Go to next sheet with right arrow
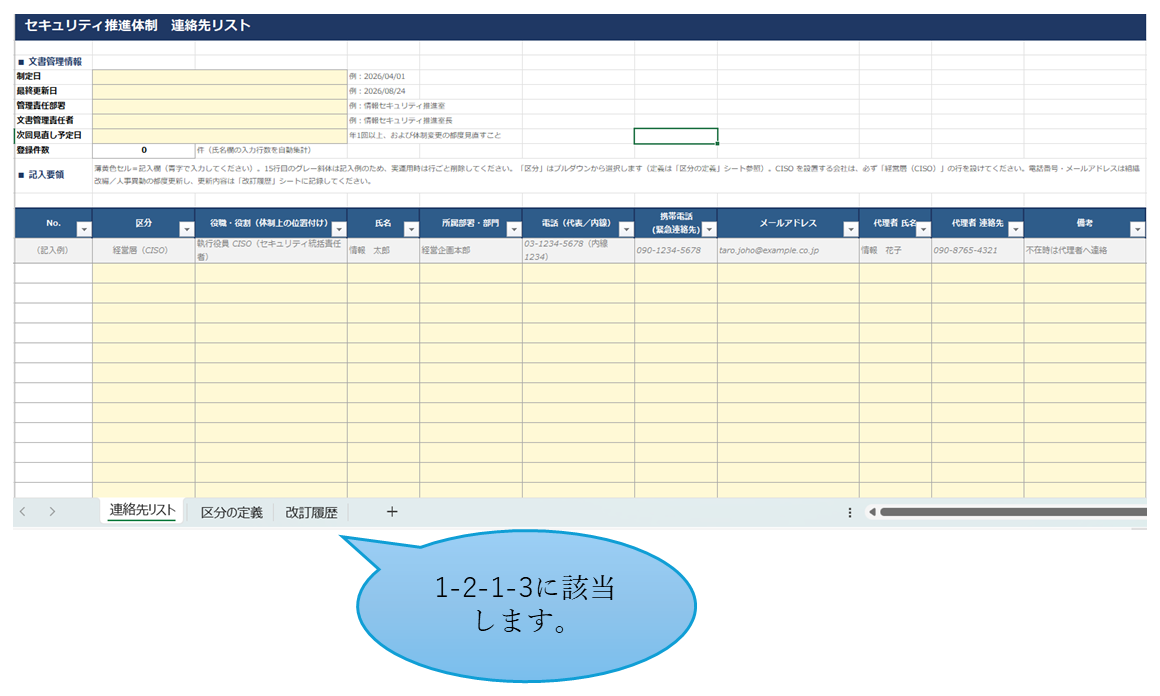Screen dimensions: 1160x696 52,512
